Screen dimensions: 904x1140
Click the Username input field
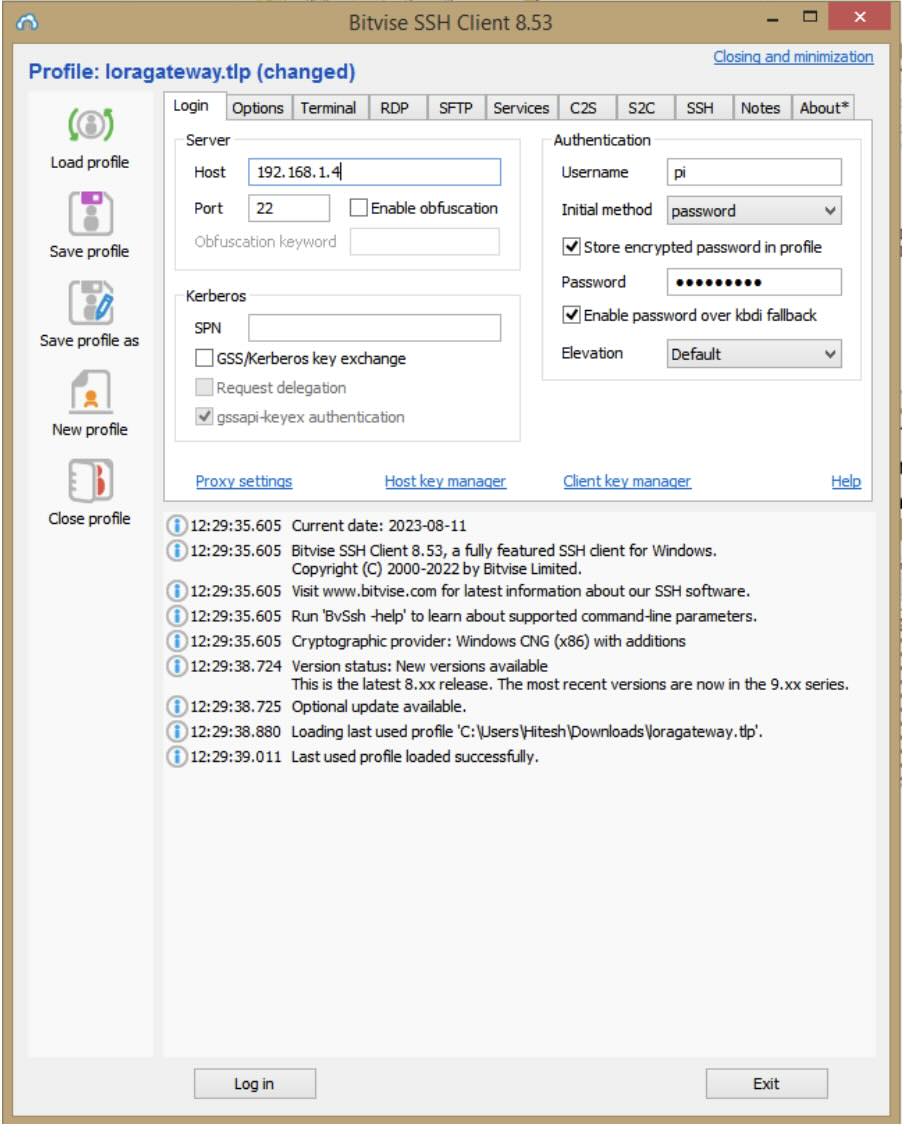754,172
